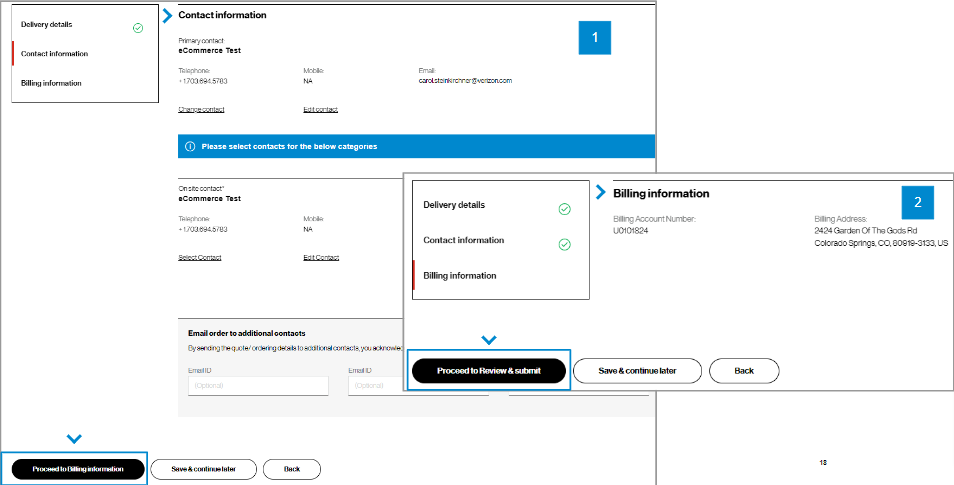Click primary contact telephone +1.703.694.5783
The height and width of the screenshot is (485, 954).
pyautogui.click(x=203, y=80)
